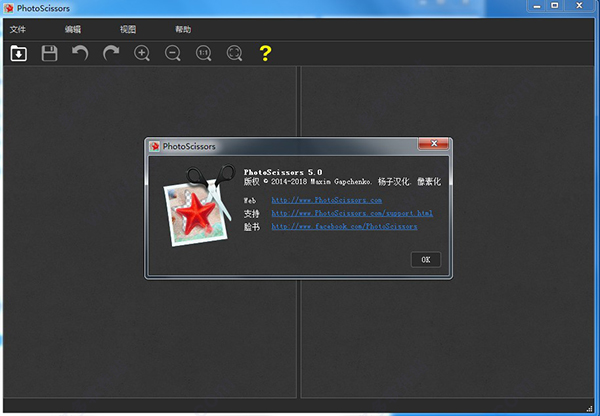
Task: Maximize the main PhotoScissors window
Action: 554,6
